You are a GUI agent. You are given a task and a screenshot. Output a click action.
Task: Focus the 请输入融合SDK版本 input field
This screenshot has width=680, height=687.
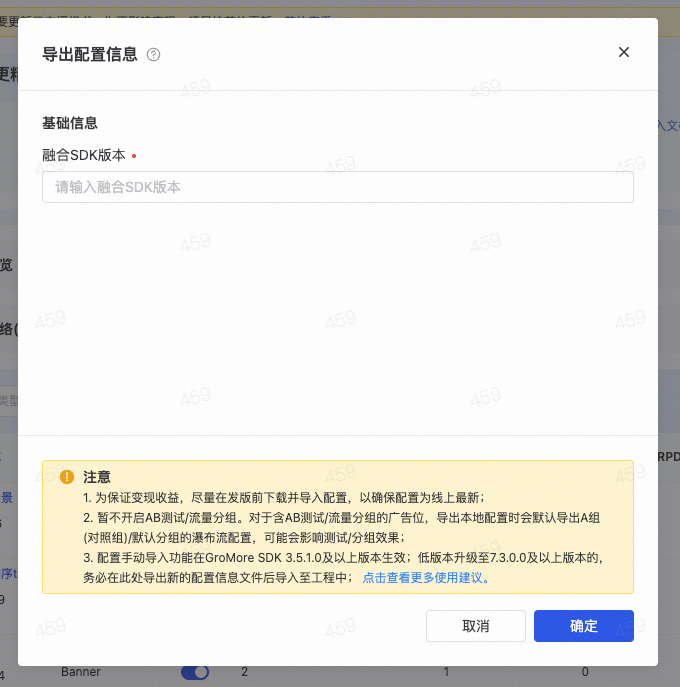click(x=337, y=187)
